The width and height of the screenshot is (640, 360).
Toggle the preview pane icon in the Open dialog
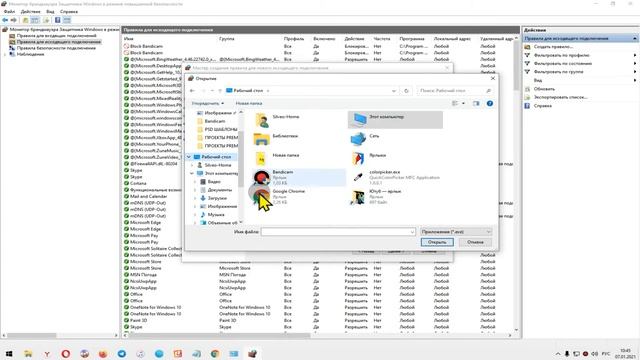coord(476,104)
